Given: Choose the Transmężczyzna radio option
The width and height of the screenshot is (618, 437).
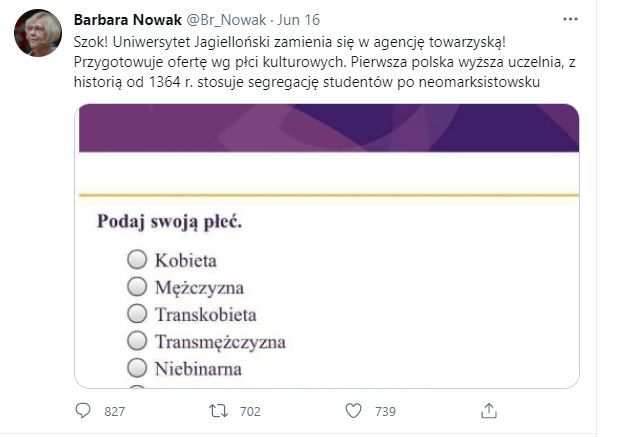Looking at the screenshot, I should pos(137,341).
